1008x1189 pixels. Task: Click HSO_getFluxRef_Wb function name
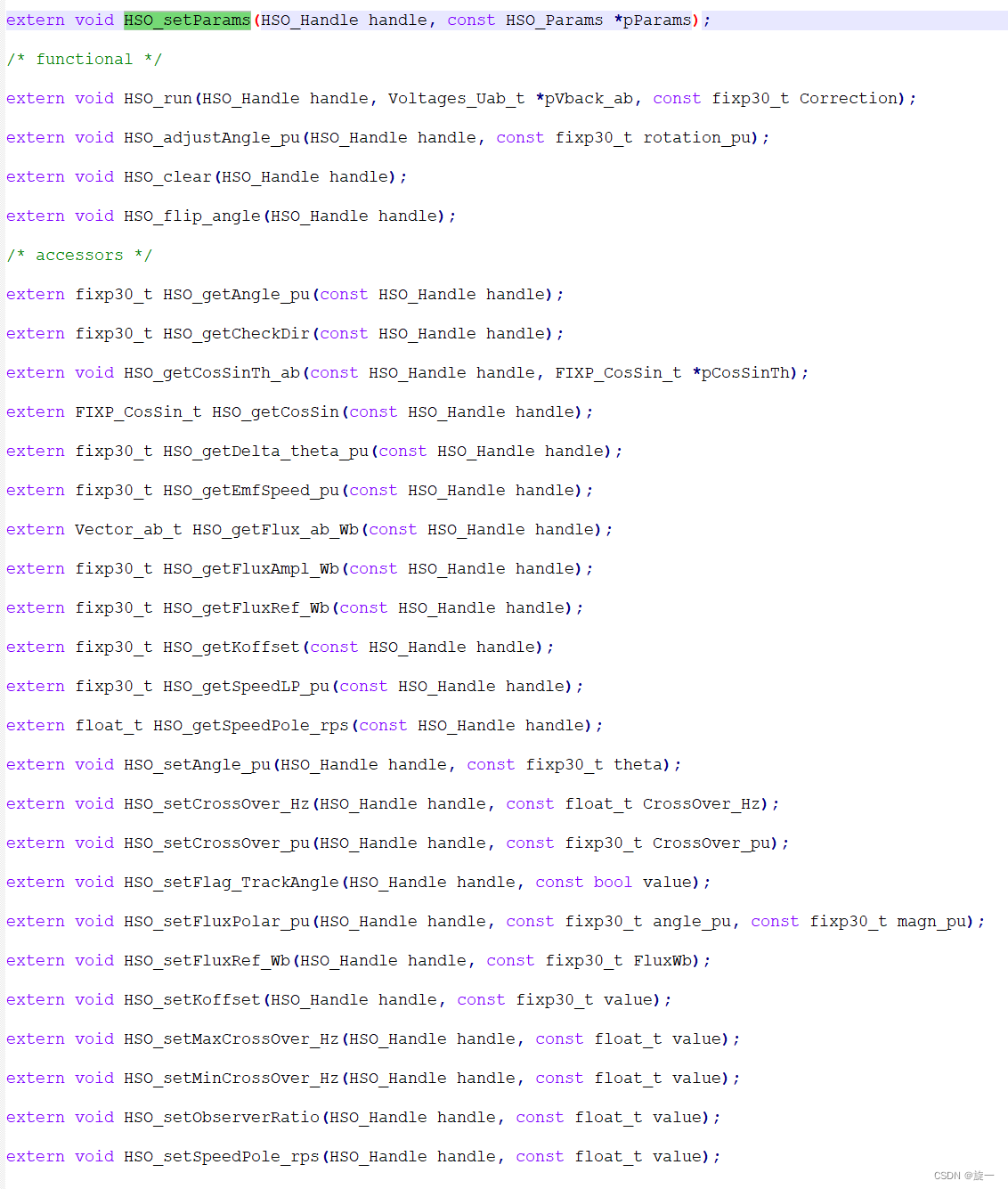(x=247, y=607)
